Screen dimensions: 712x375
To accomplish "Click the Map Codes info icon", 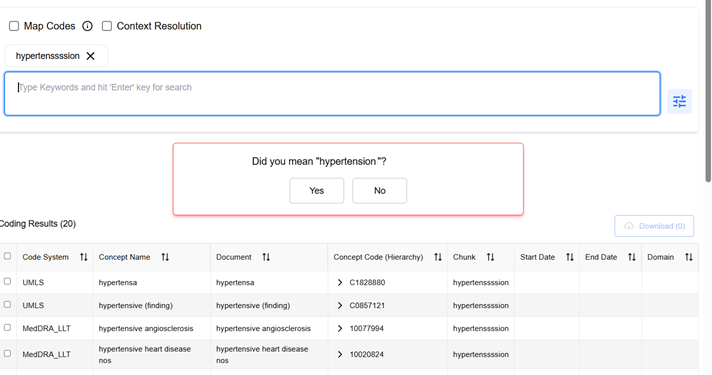I will point(87,26).
